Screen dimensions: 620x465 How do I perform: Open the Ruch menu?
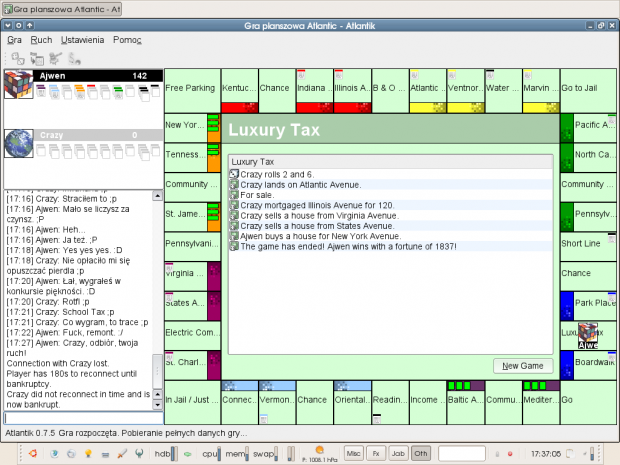coord(41,39)
